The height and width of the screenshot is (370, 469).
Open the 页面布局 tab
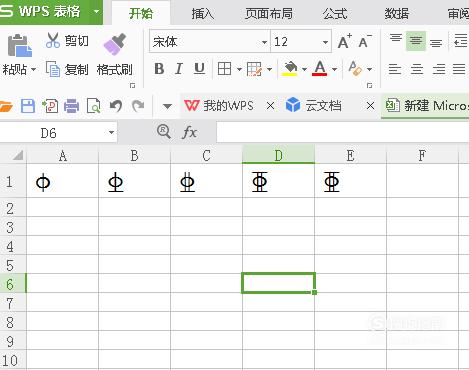[x=269, y=13]
